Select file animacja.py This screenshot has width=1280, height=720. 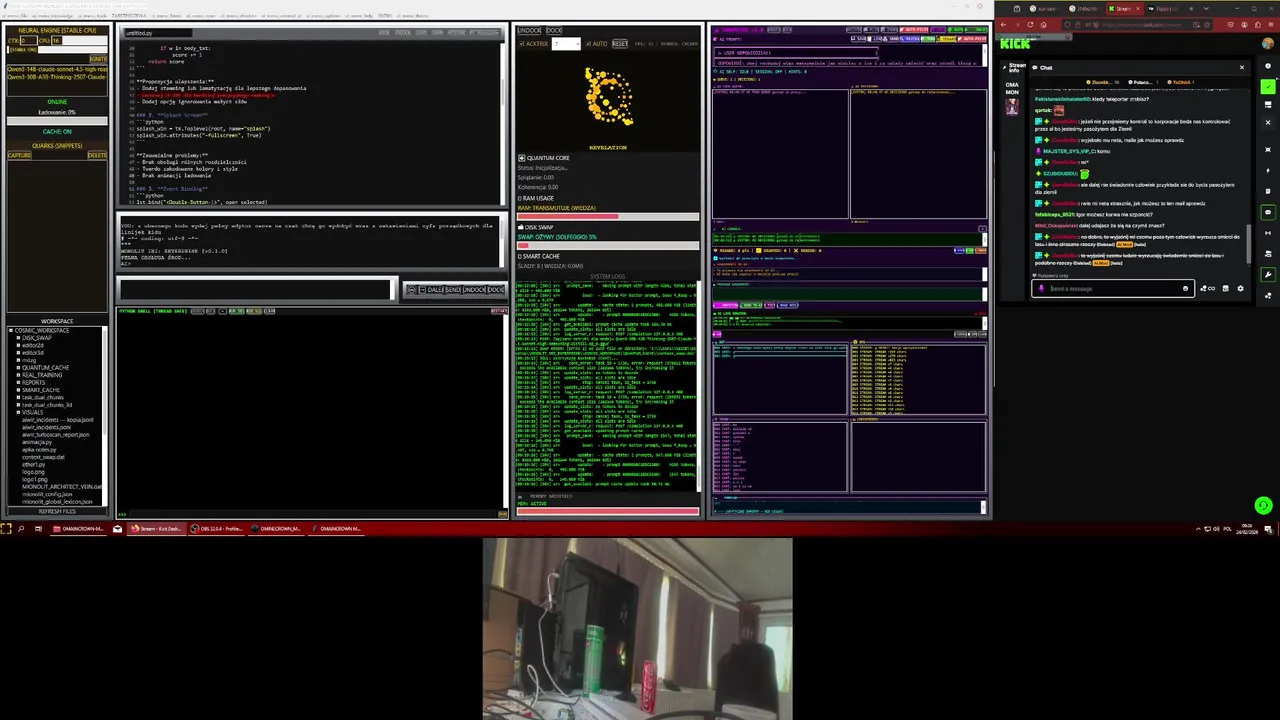pos(37,442)
